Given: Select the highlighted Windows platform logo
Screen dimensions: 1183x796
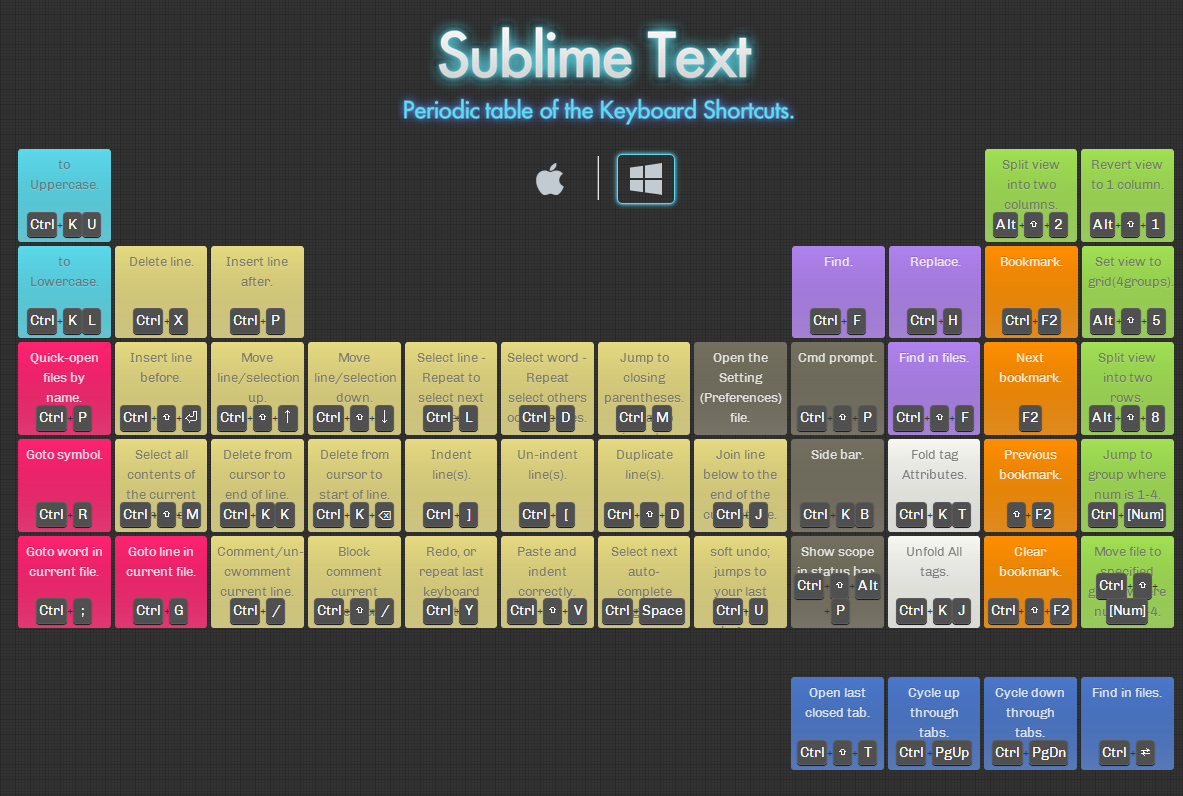Looking at the screenshot, I should tap(645, 180).
